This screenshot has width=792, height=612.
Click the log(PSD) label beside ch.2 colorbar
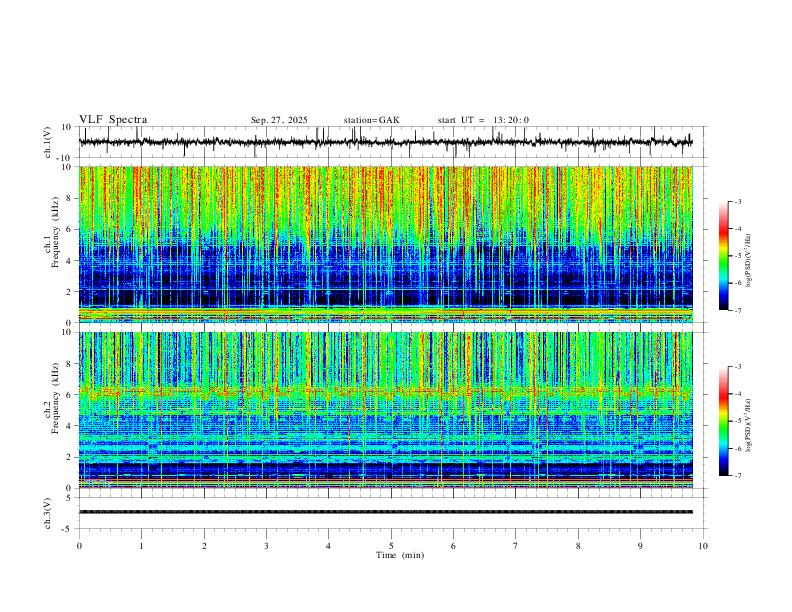point(748,425)
